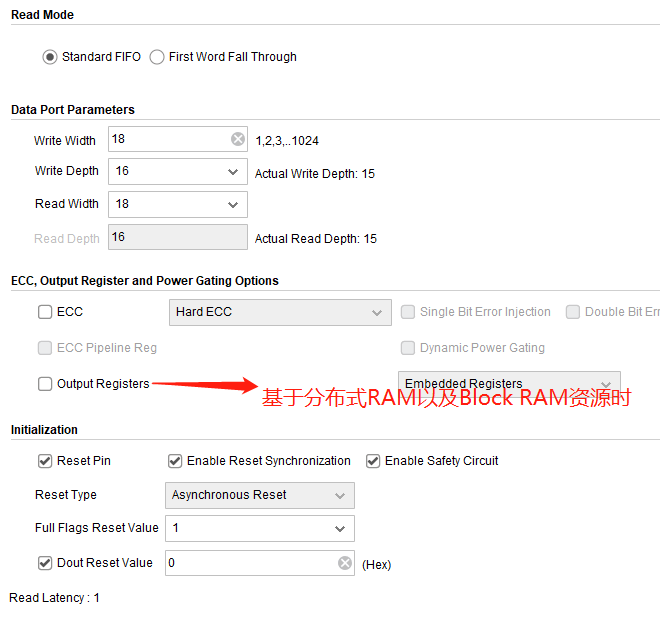This screenshot has height=619, width=660.
Task: Uncheck the Reset Pin checkbox
Action: [45, 461]
